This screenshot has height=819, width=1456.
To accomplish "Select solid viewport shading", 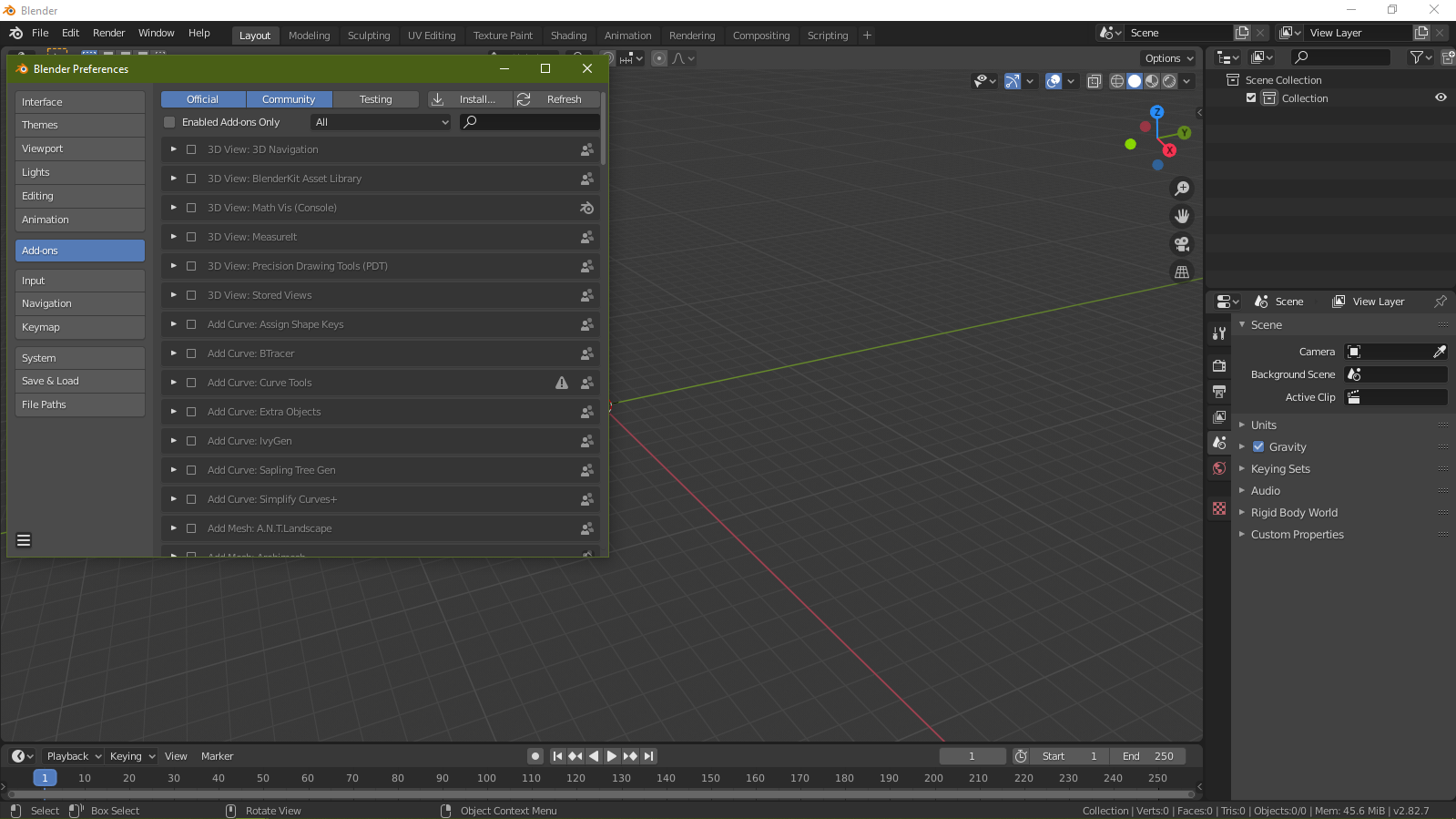I will point(1135,81).
